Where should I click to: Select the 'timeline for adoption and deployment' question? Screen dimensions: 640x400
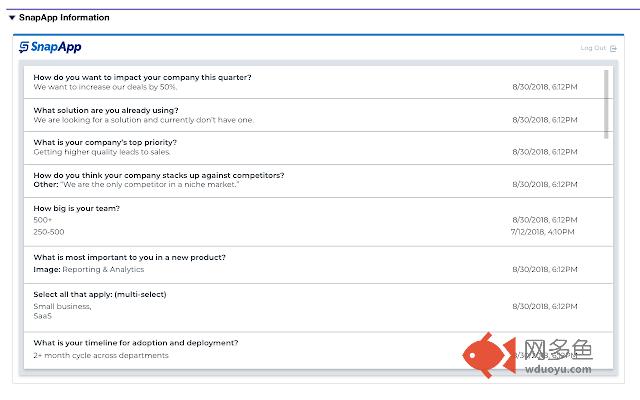(x=135, y=343)
